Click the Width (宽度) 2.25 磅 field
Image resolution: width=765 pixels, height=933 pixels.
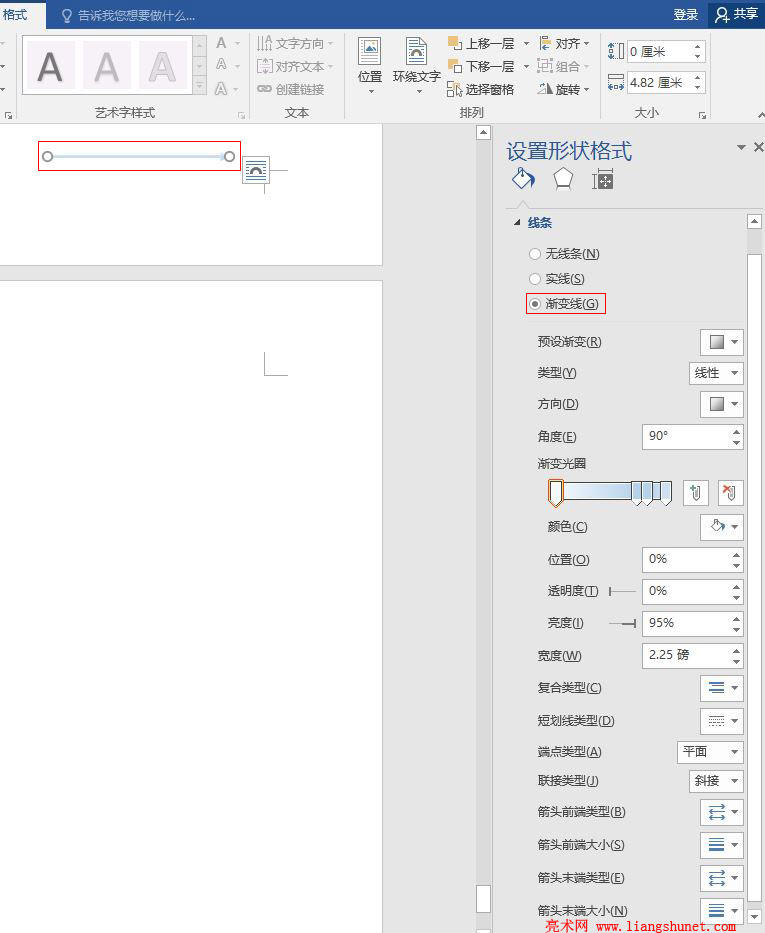click(x=686, y=655)
